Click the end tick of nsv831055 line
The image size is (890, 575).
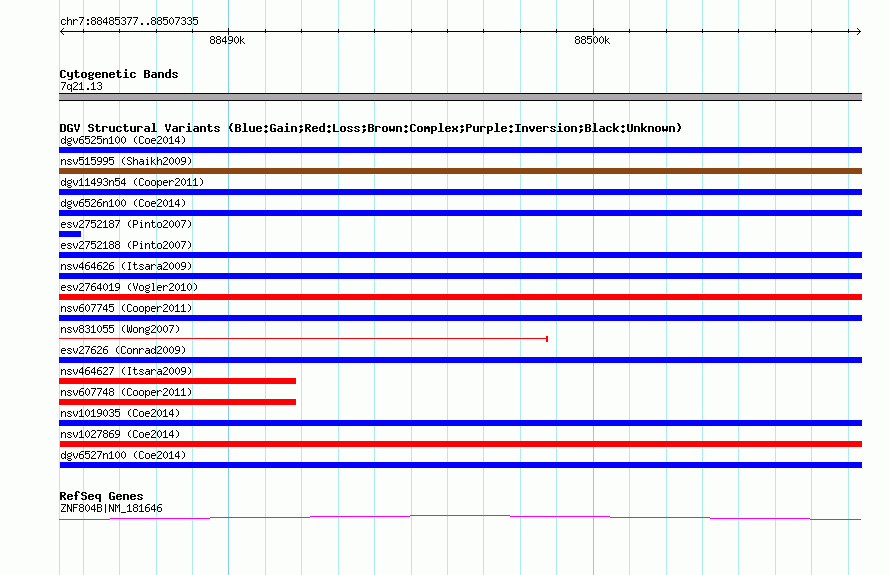[x=547, y=339]
